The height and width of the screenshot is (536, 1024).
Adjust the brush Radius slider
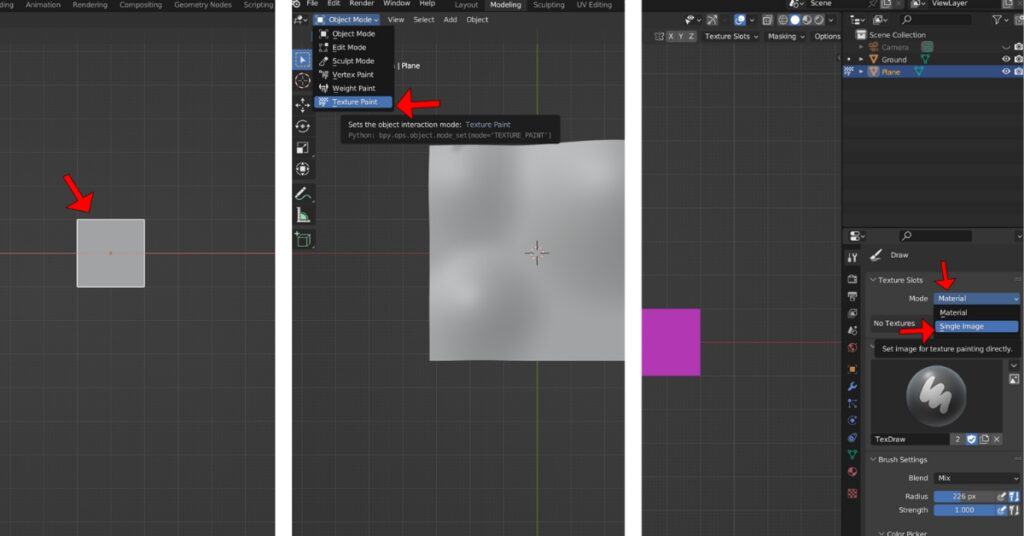point(964,496)
